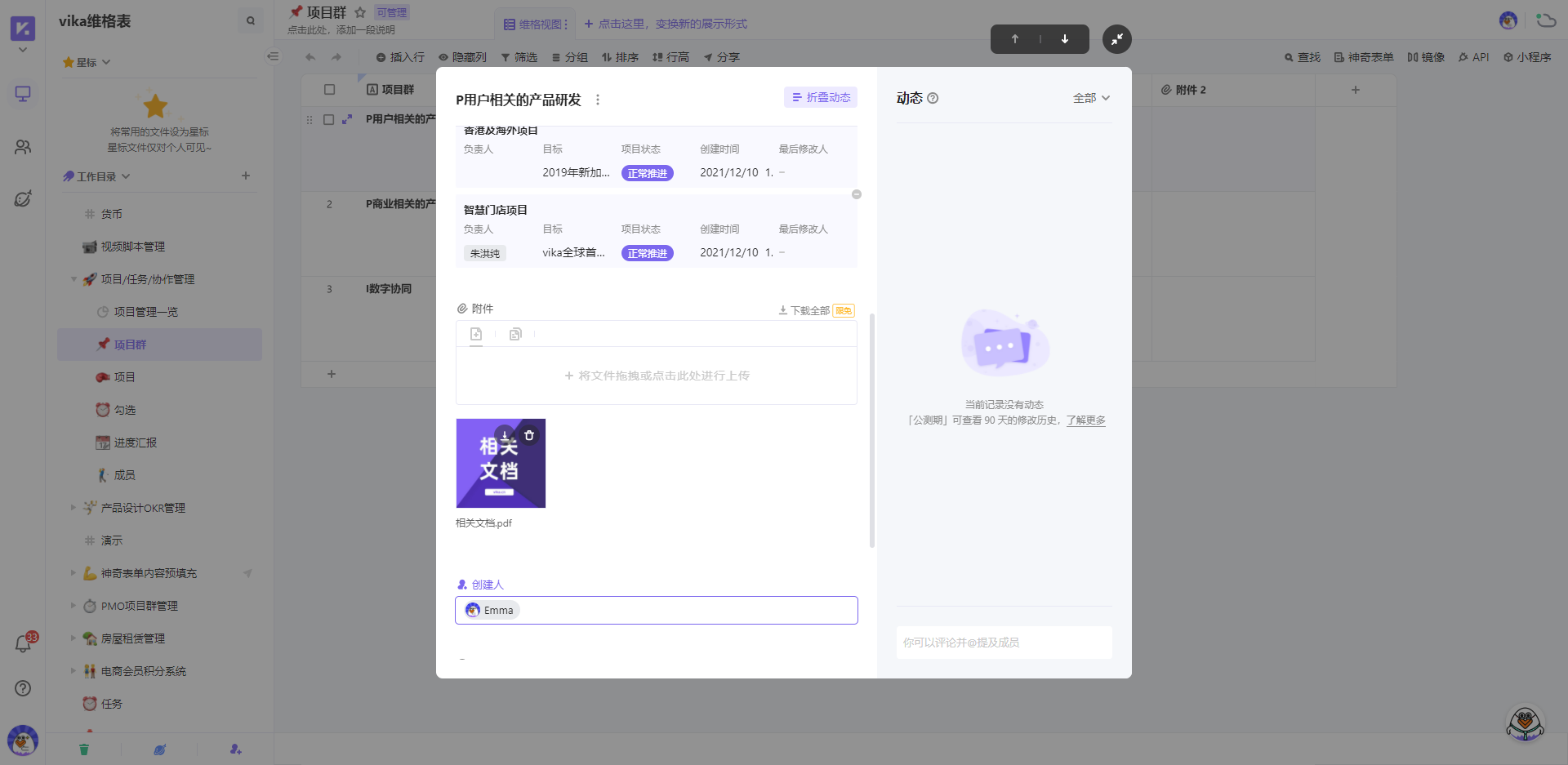
Task: Open notifications bell in left sidebar
Action: tap(23, 644)
